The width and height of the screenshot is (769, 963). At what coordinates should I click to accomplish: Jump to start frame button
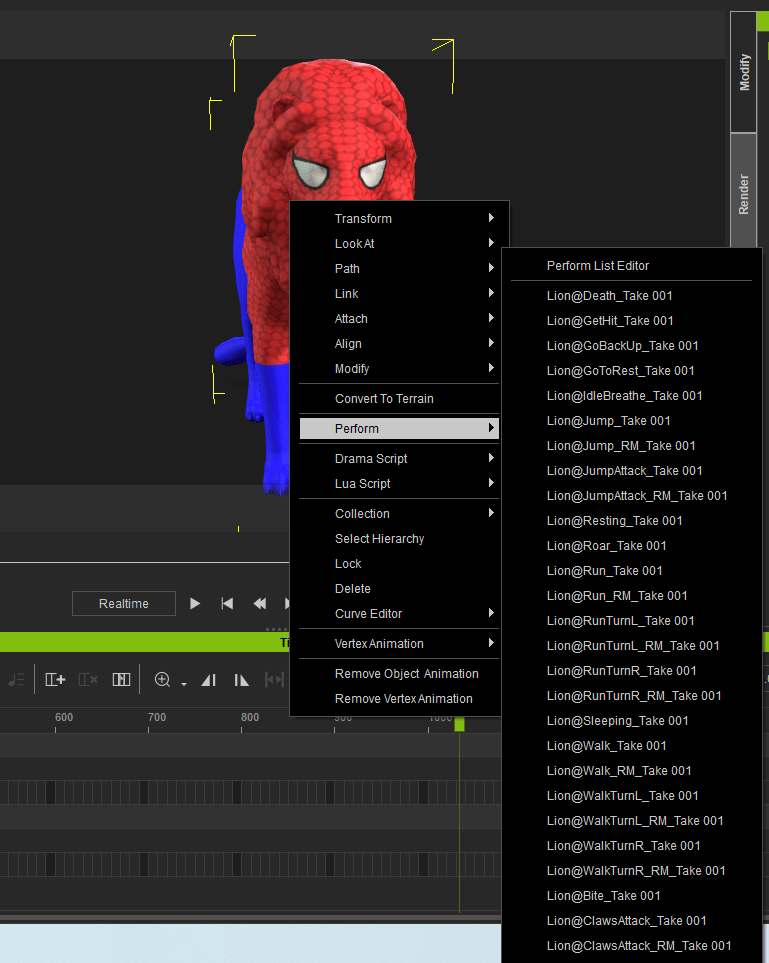pos(227,604)
